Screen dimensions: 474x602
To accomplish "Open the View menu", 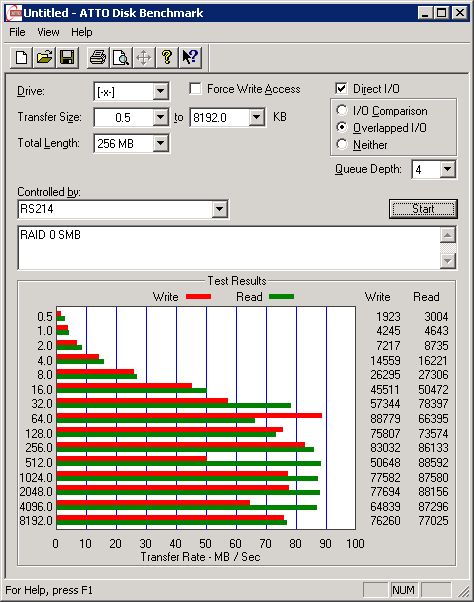I will 48,32.
